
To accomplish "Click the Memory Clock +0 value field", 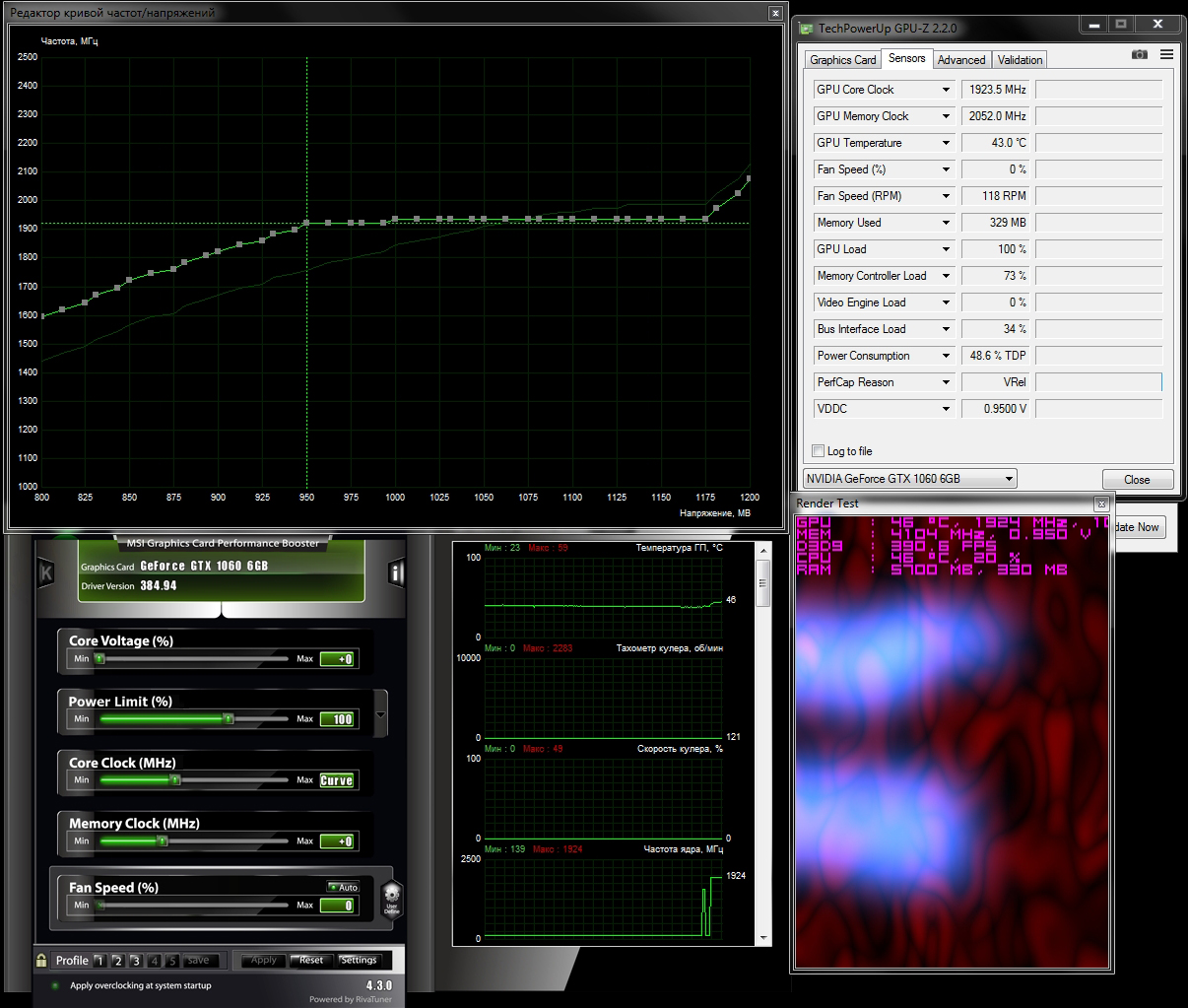I will click(337, 841).
